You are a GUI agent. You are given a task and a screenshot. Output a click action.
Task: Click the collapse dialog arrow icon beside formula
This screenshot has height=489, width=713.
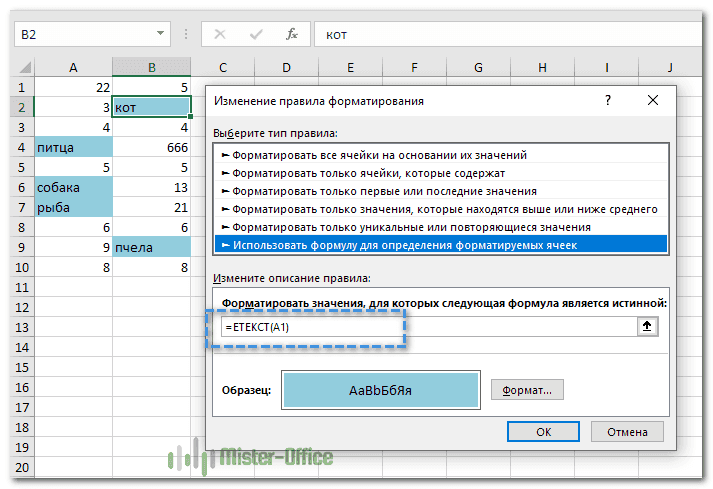coord(647,326)
